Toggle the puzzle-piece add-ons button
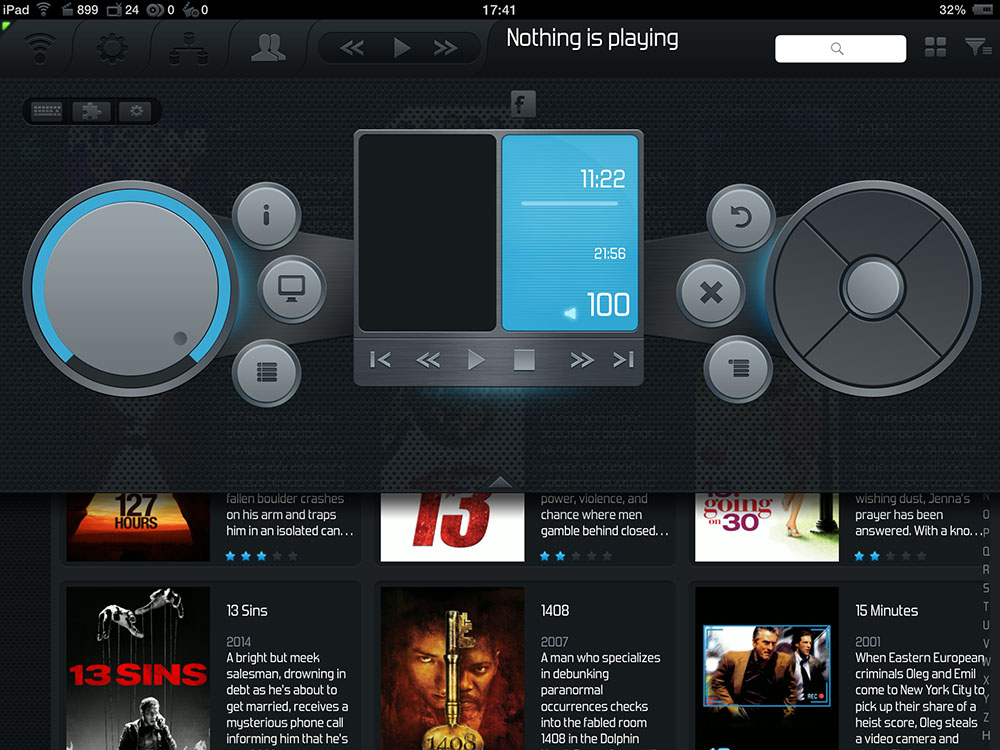This screenshot has width=1000, height=750. coord(92,111)
